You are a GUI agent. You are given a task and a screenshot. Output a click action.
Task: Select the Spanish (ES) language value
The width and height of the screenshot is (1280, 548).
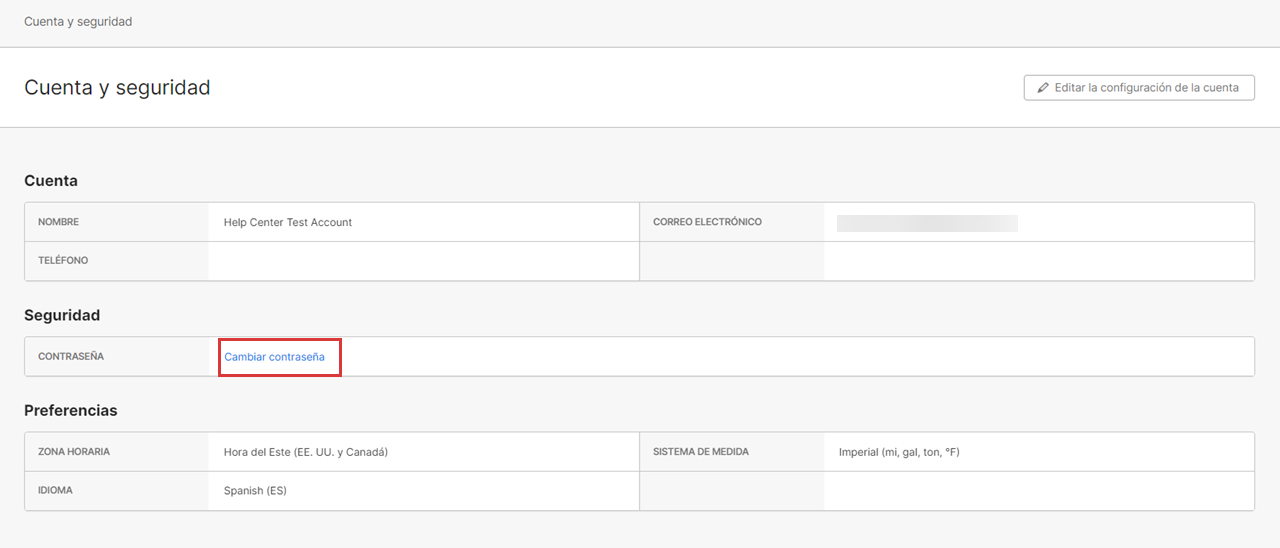[x=255, y=491]
